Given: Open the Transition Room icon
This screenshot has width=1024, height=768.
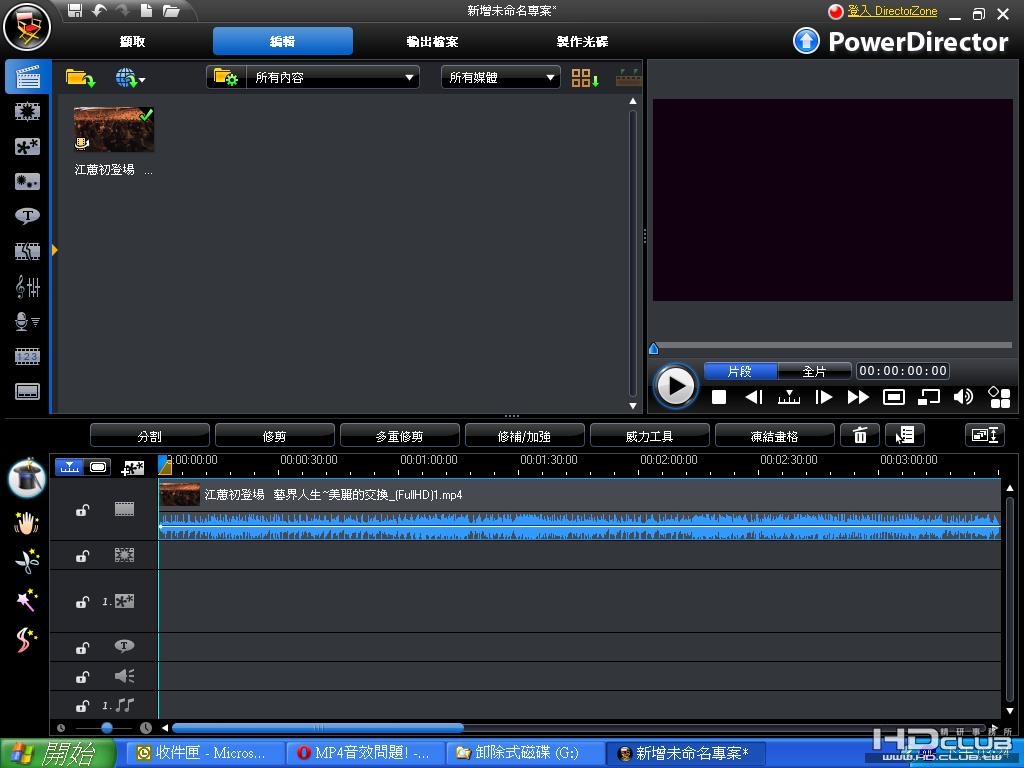Looking at the screenshot, I should tap(27, 251).
